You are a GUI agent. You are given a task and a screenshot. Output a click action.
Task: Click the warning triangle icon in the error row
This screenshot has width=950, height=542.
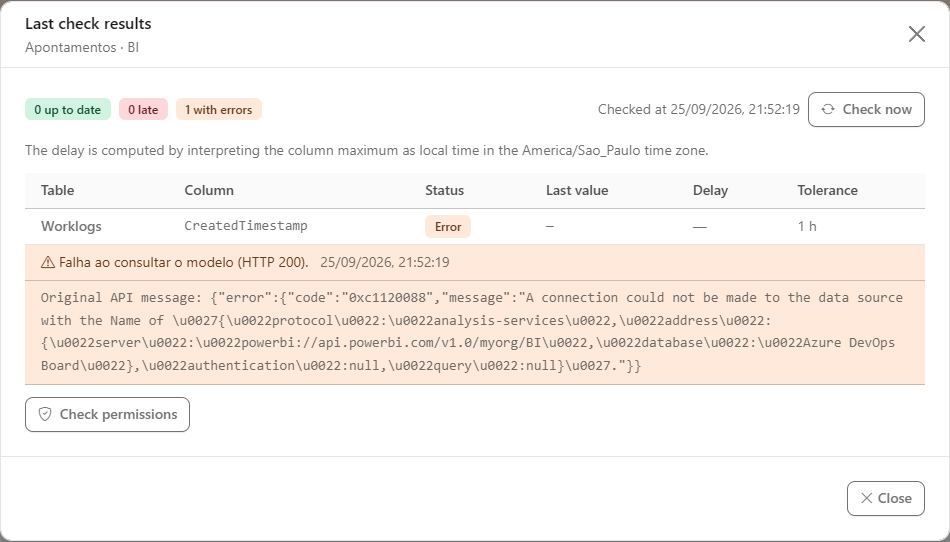(x=47, y=262)
